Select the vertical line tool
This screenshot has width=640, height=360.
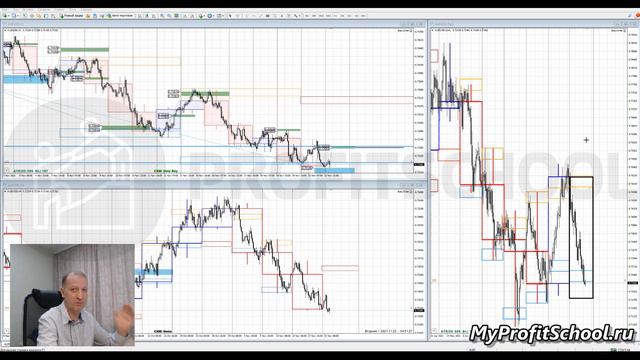pos(246,16)
